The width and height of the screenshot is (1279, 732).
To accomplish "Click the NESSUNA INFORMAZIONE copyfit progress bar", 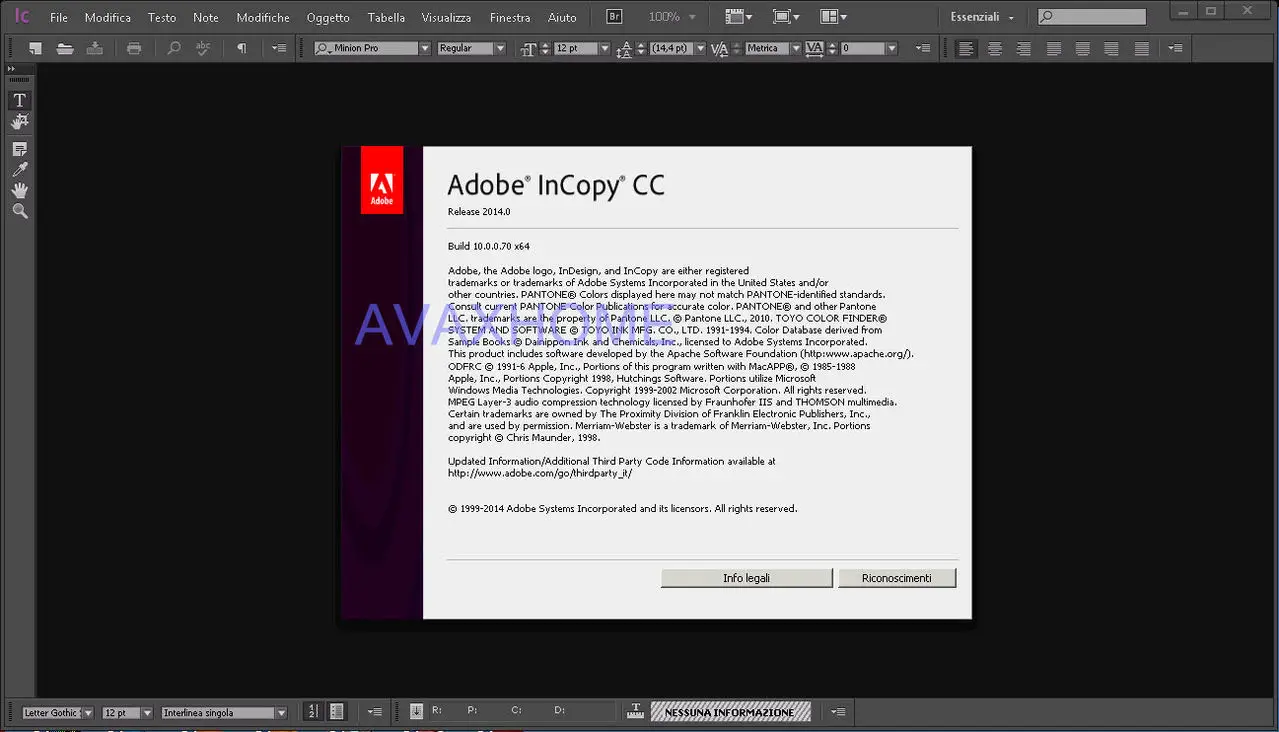I will 730,712.
